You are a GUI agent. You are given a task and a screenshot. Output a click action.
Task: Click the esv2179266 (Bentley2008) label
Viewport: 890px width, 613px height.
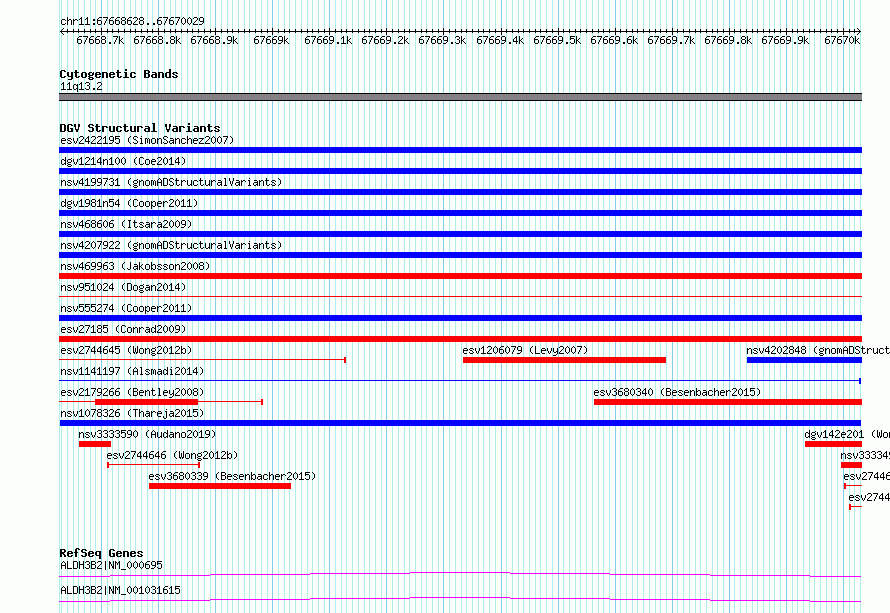[x=132, y=392]
